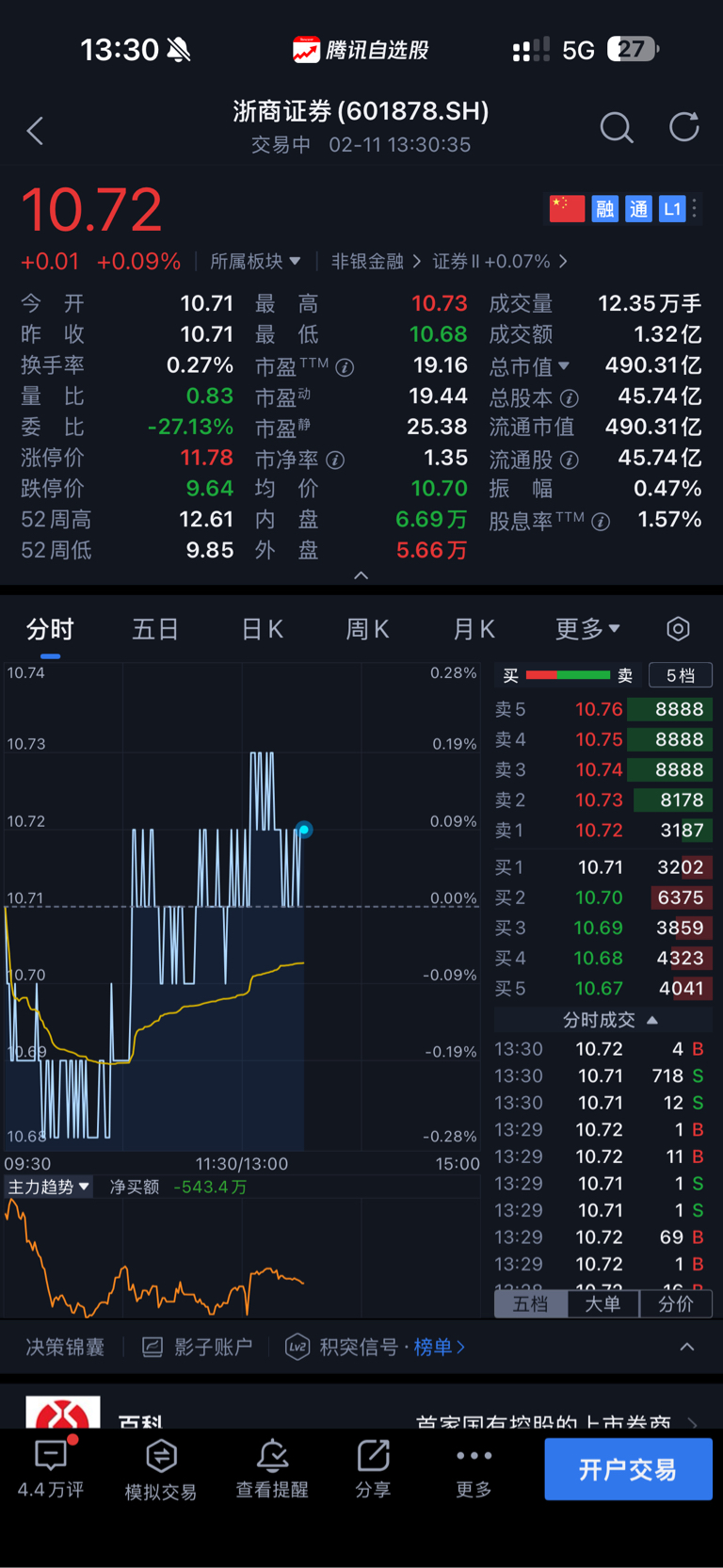Select the 分时 chart tab
The height and width of the screenshot is (1568, 723).
click(x=50, y=628)
